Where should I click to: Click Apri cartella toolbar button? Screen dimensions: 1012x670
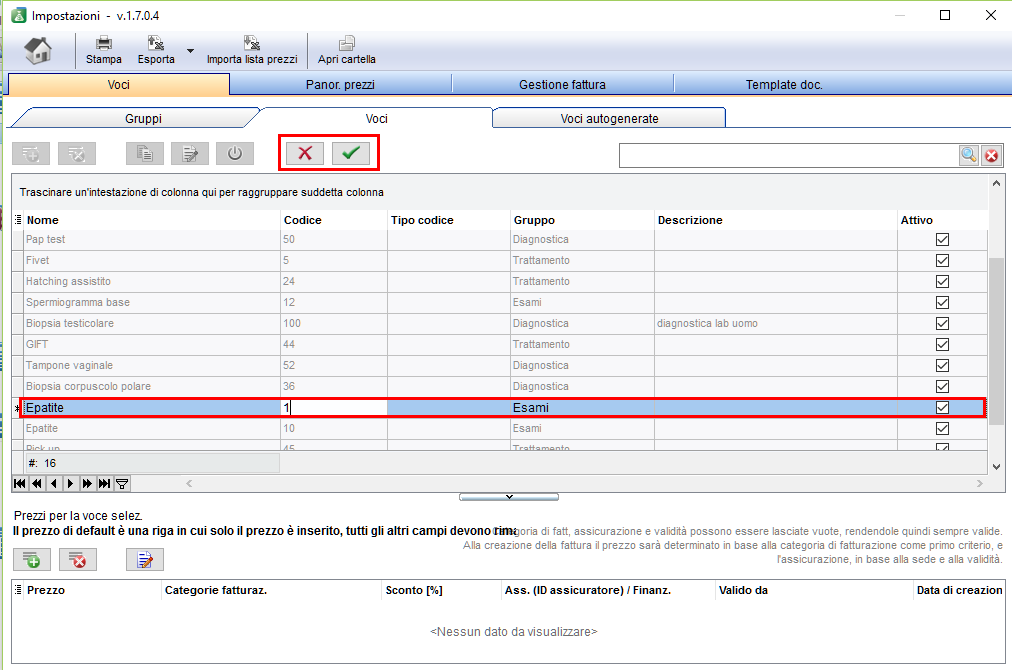[x=347, y=50]
